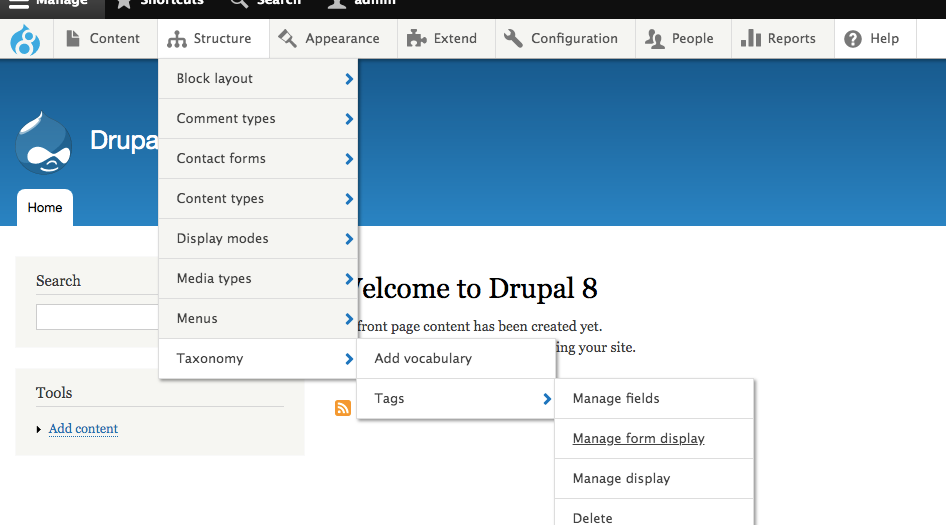Expand the Content types submenu arrow
The image size is (946, 525).
tap(349, 199)
